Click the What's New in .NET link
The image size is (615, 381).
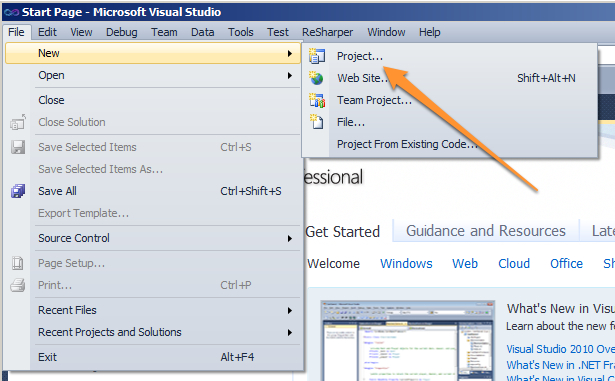tap(560, 365)
